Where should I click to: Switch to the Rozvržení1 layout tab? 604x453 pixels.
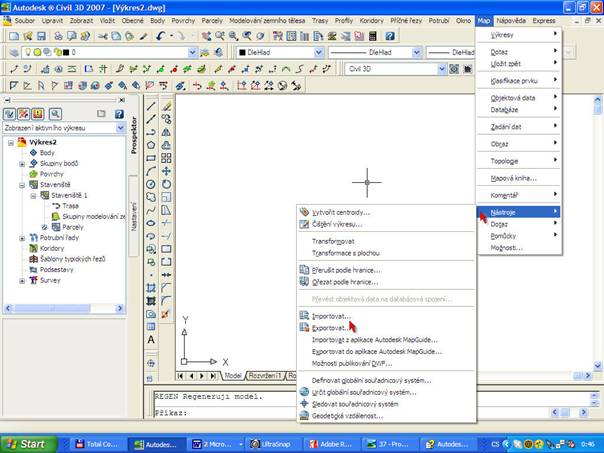[265, 376]
